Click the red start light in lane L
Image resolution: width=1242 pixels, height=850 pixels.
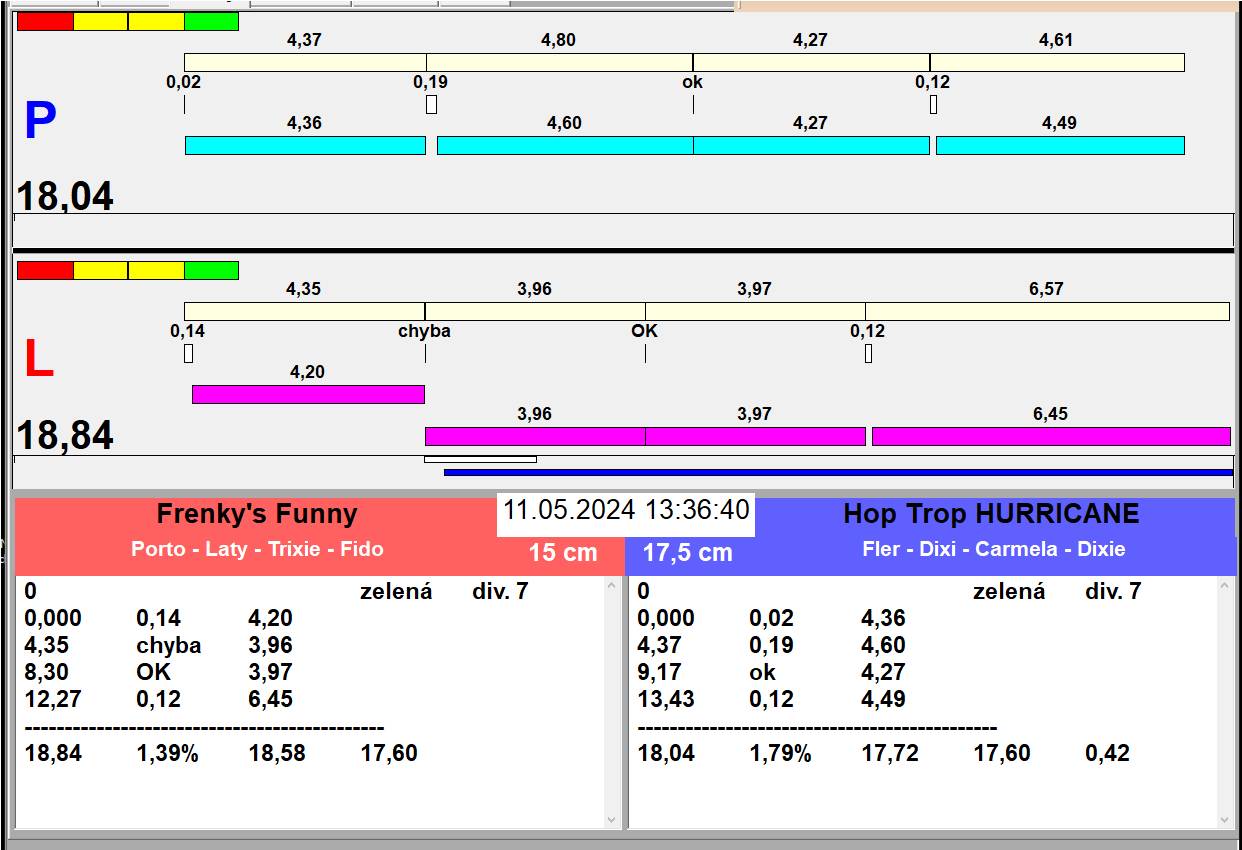(45, 271)
